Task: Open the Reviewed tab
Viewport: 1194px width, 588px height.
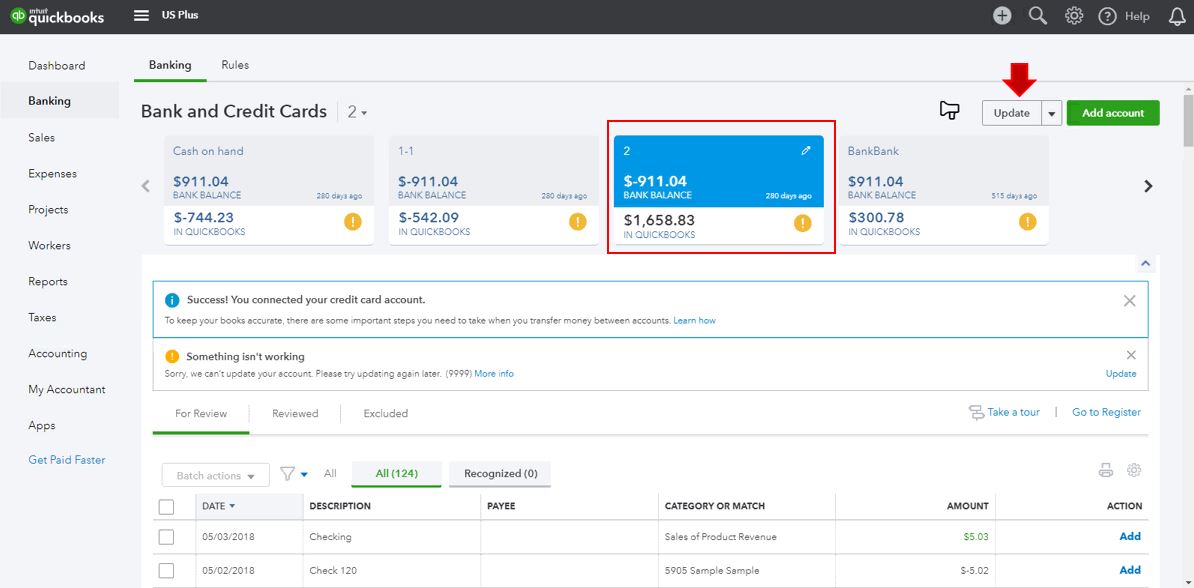Action: coord(295,412)
